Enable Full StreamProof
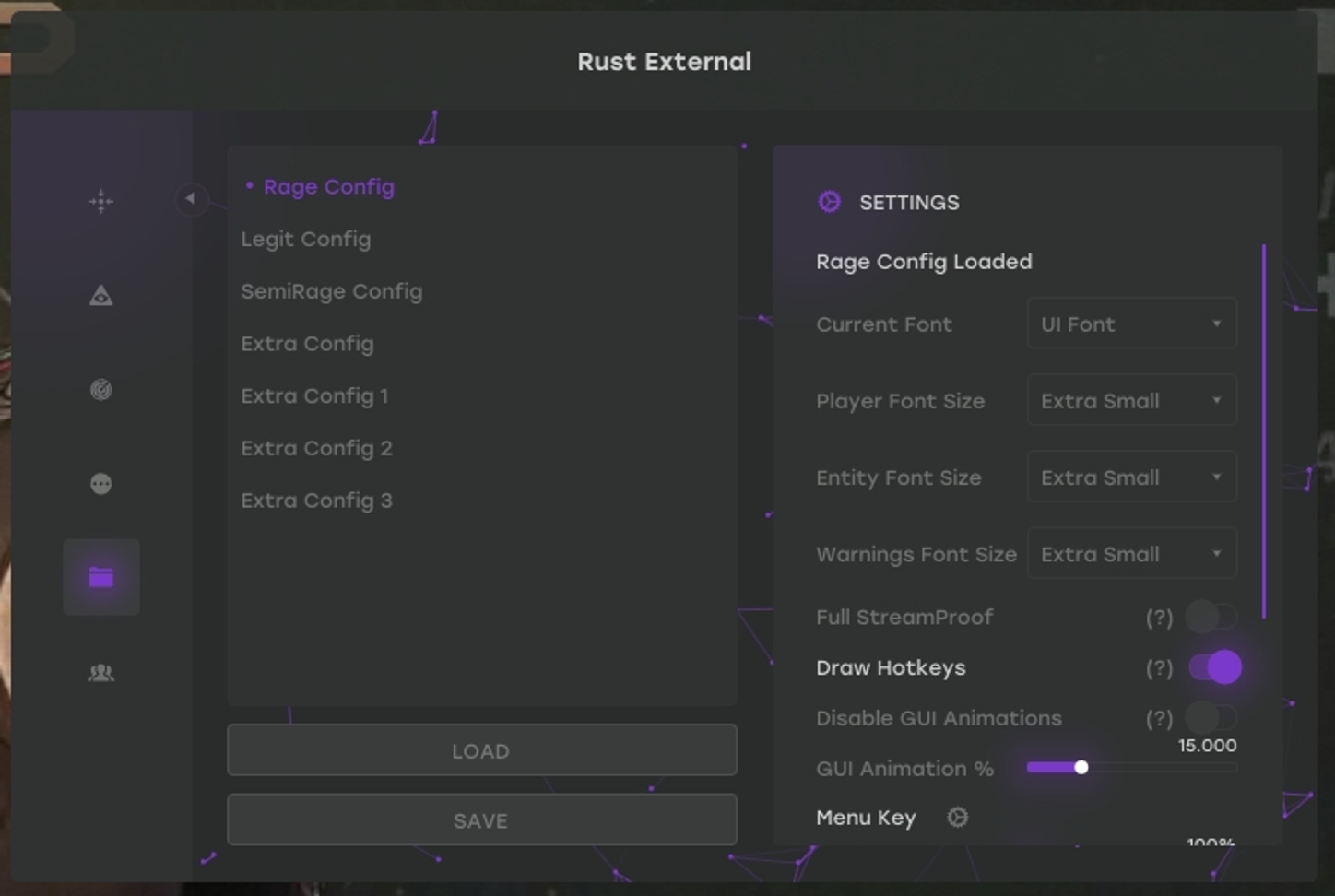This screenshot has width=1335, height=896. tap(1211, 617)
